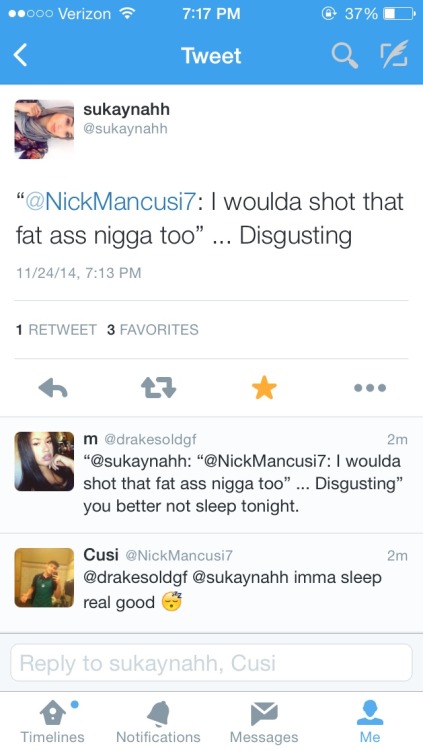
Task: Open Cusi's profile photo
Action: click(45, 578)
